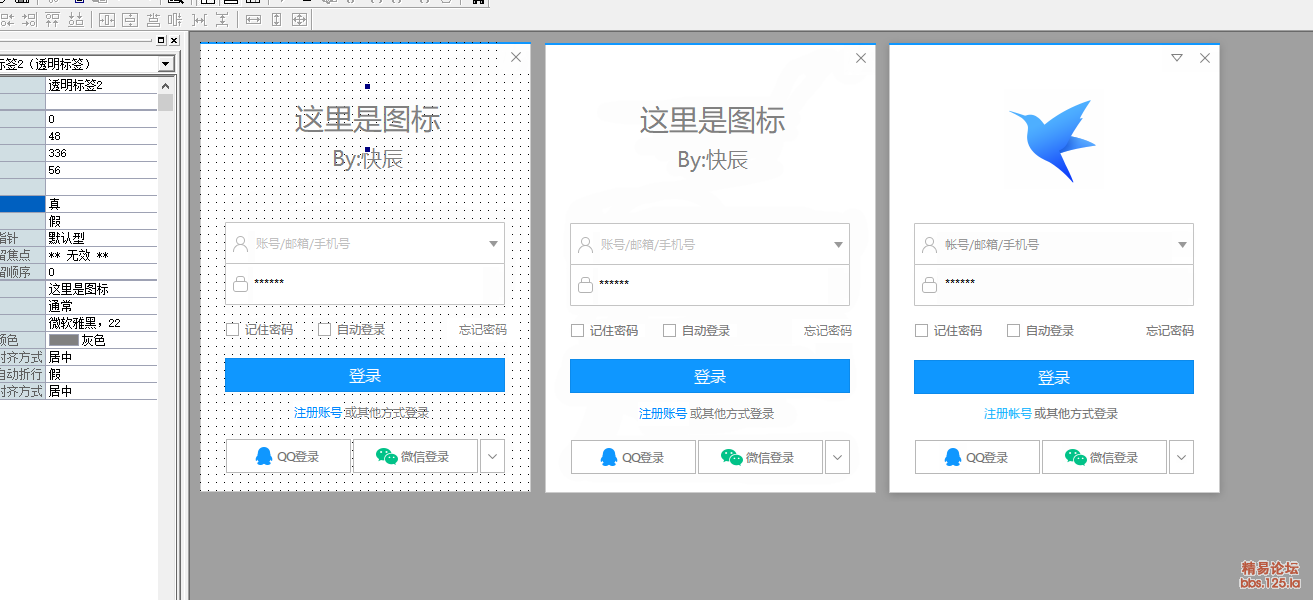
Task: Select the align bottom edges toolbar icon
Action: click(75, 19)
